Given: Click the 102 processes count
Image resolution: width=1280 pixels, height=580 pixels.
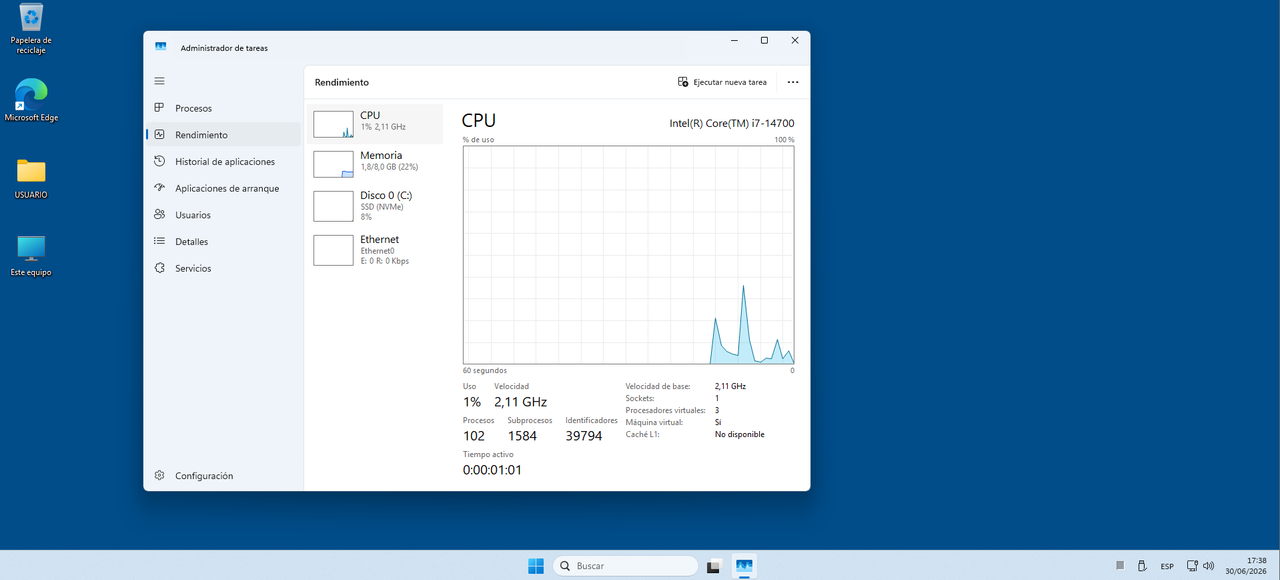Looking at the screenshot, I should (x=474, y=436).
